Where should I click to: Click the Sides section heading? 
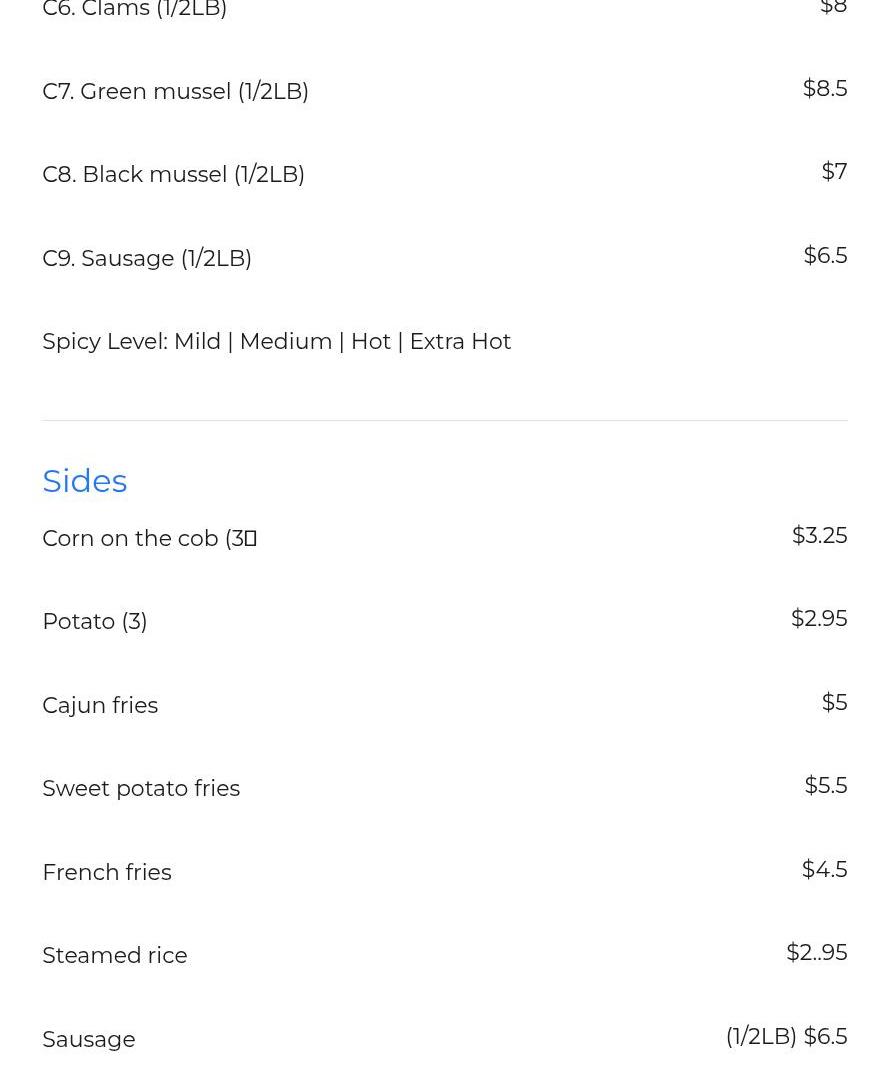pos(85,481)
